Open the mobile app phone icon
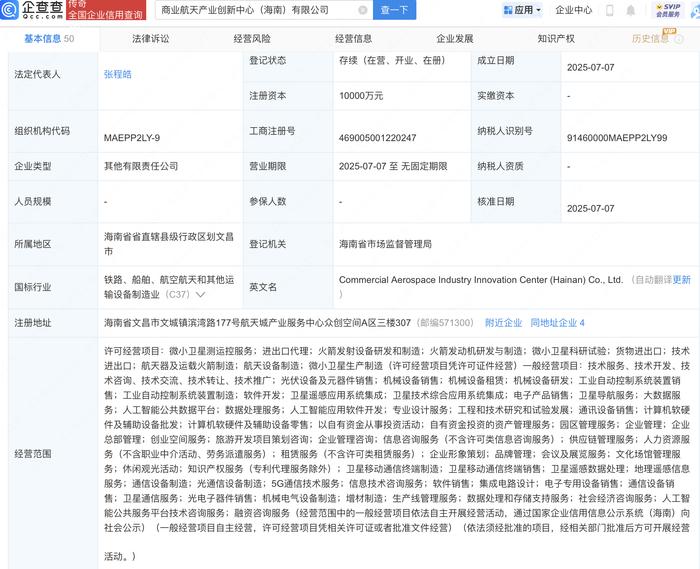The width and height of the screenshot is (700, 569). point(609,10)
